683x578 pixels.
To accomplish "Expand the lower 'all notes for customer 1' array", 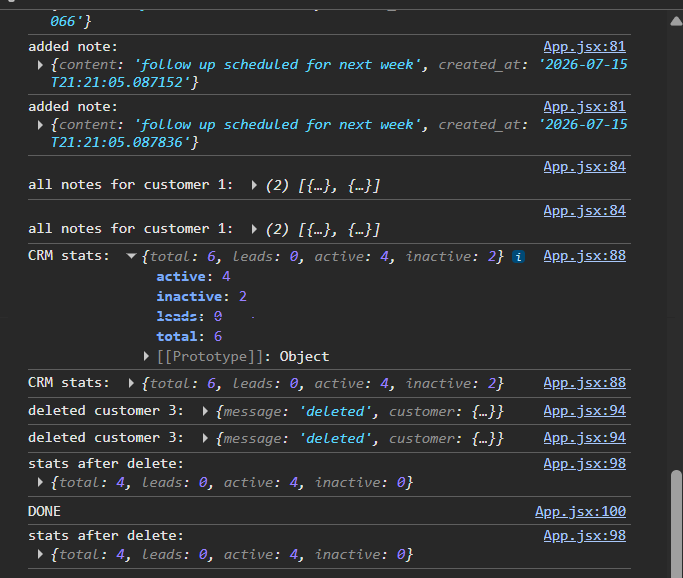I will [254, 229].
